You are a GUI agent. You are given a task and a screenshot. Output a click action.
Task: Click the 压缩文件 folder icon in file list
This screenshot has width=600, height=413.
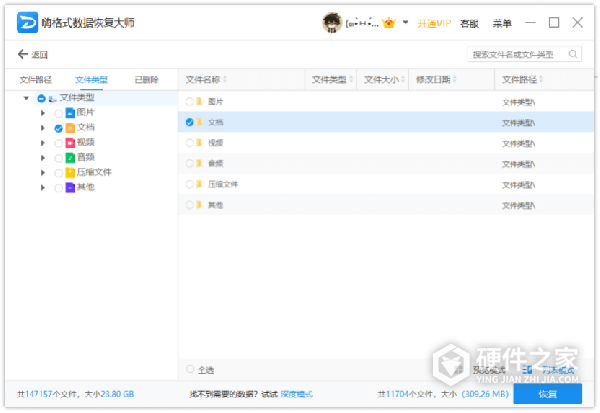pos(199,184)
